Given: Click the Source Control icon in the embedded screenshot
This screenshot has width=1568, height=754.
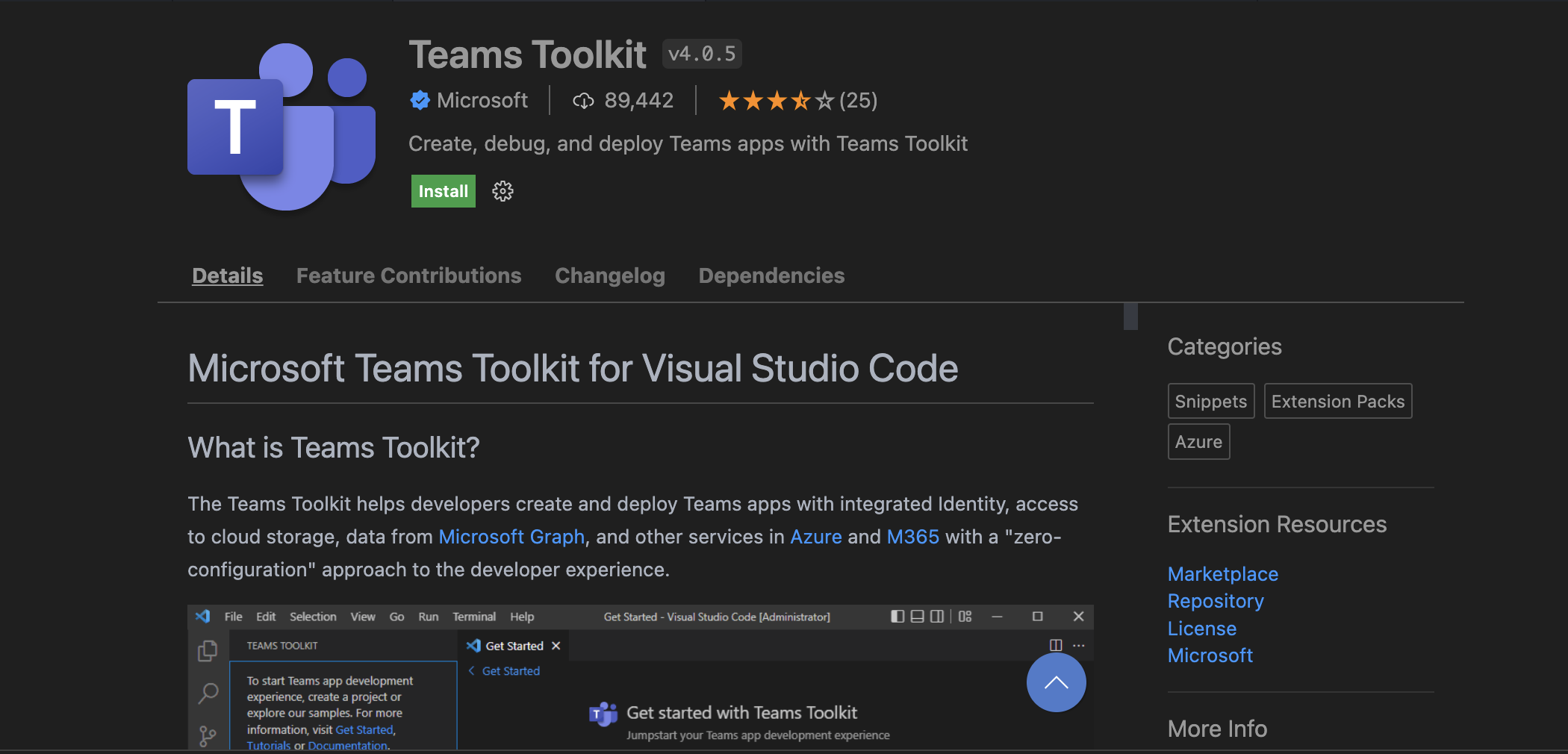Looking at the screenshot, I should 208,737.
